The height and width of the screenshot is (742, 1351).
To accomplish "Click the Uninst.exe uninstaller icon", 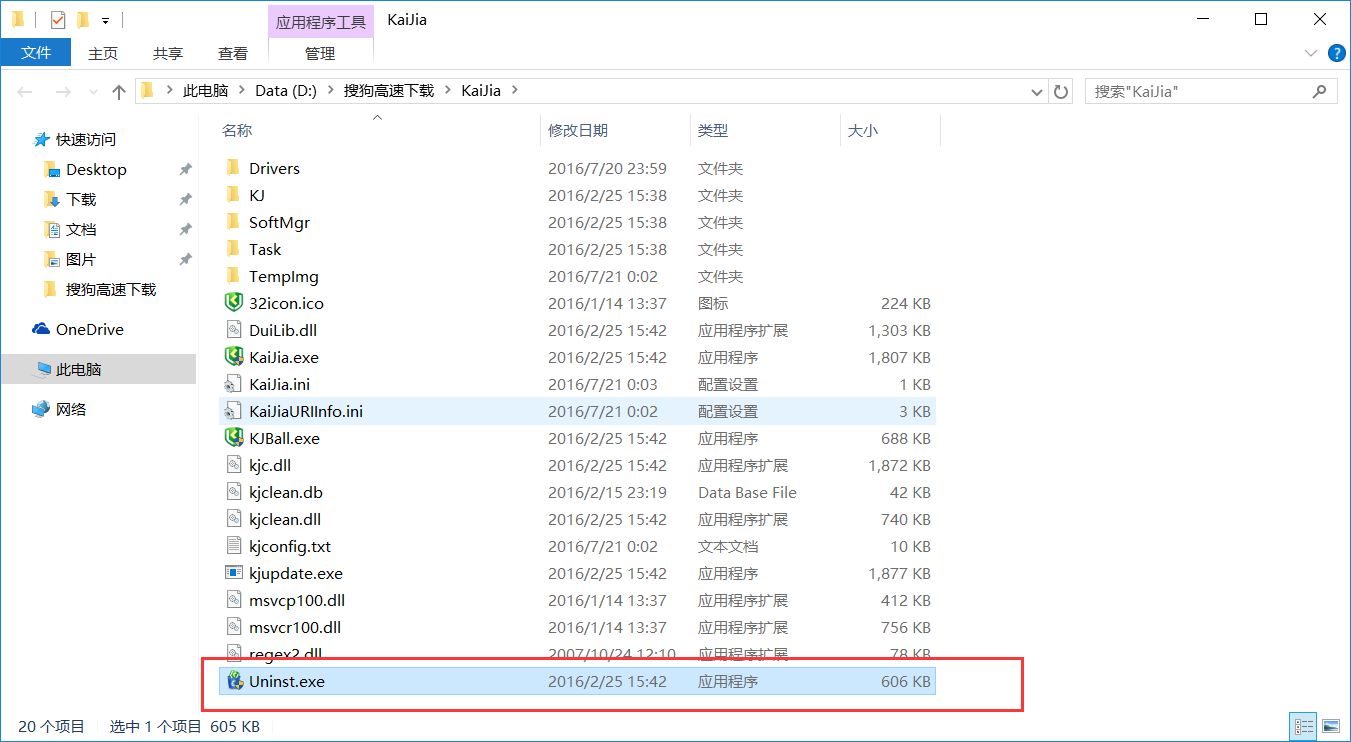I will tap(233, 681).
